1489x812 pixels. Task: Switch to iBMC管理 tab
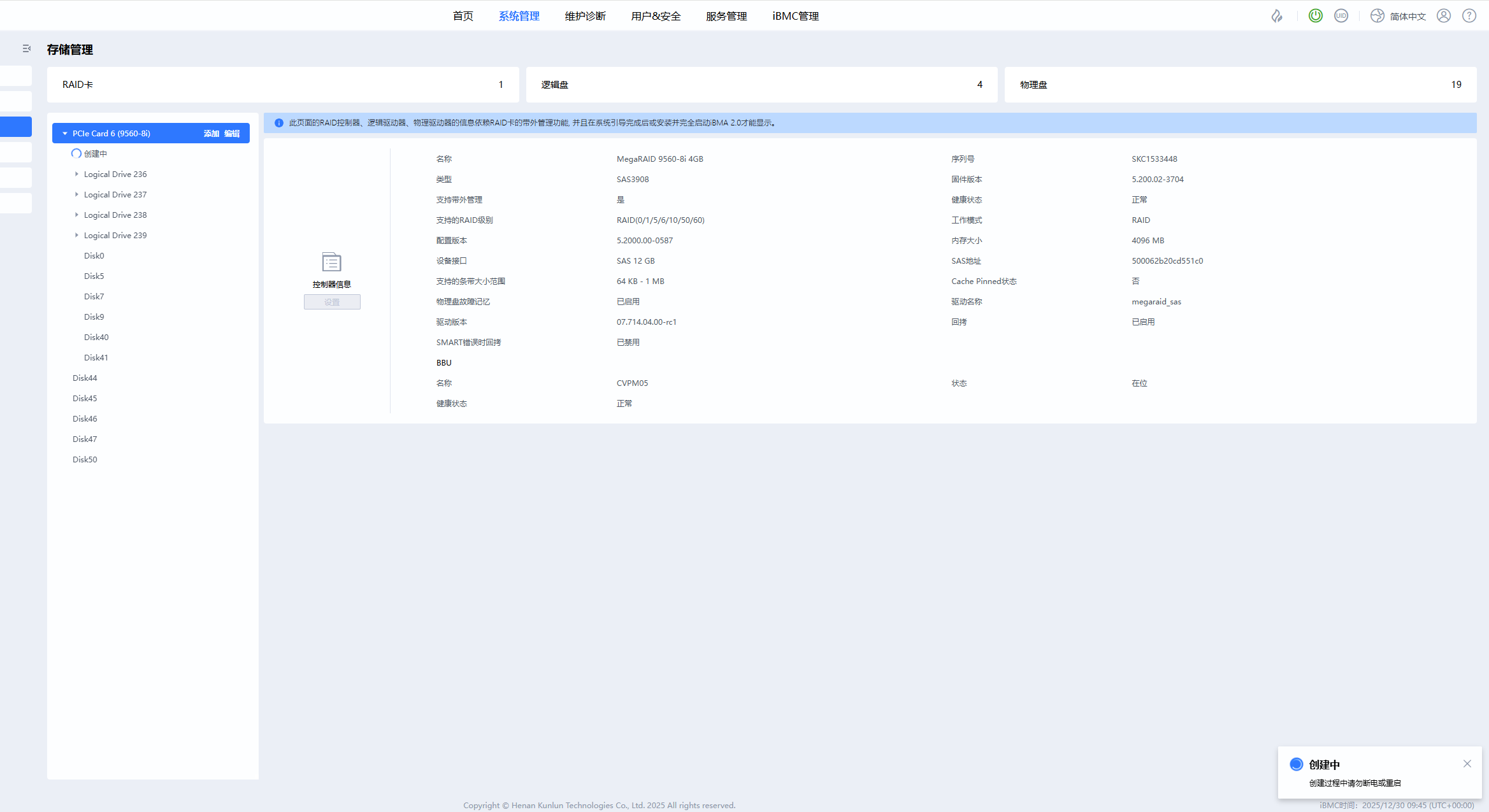795,16
